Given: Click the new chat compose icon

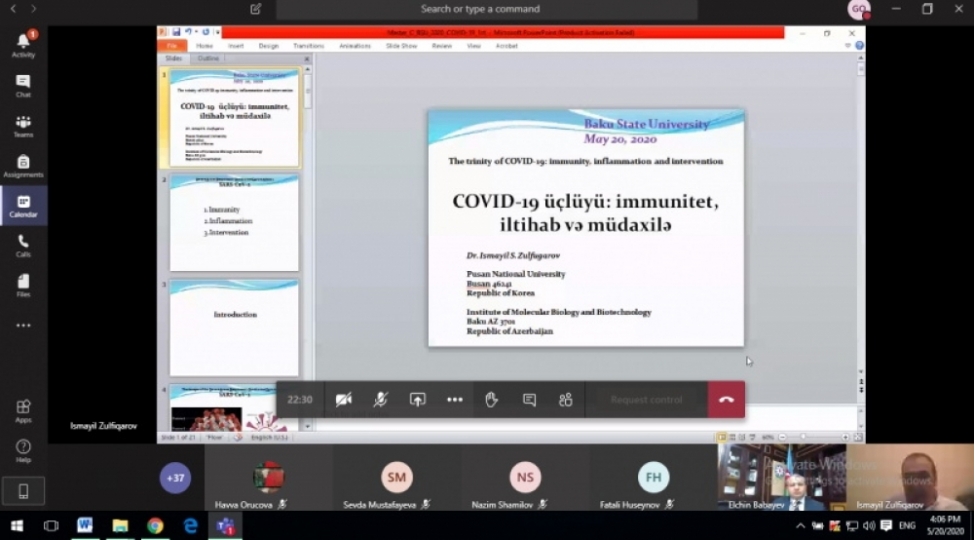Looking at the screenshot, I should (256, 9).
